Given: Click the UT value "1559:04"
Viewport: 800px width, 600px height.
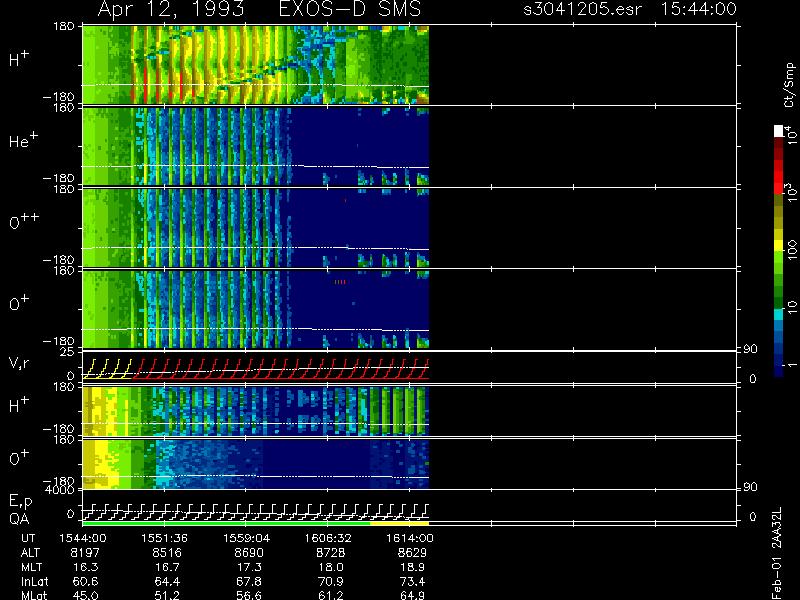Looking at the screenshot, I should (246, 538).
